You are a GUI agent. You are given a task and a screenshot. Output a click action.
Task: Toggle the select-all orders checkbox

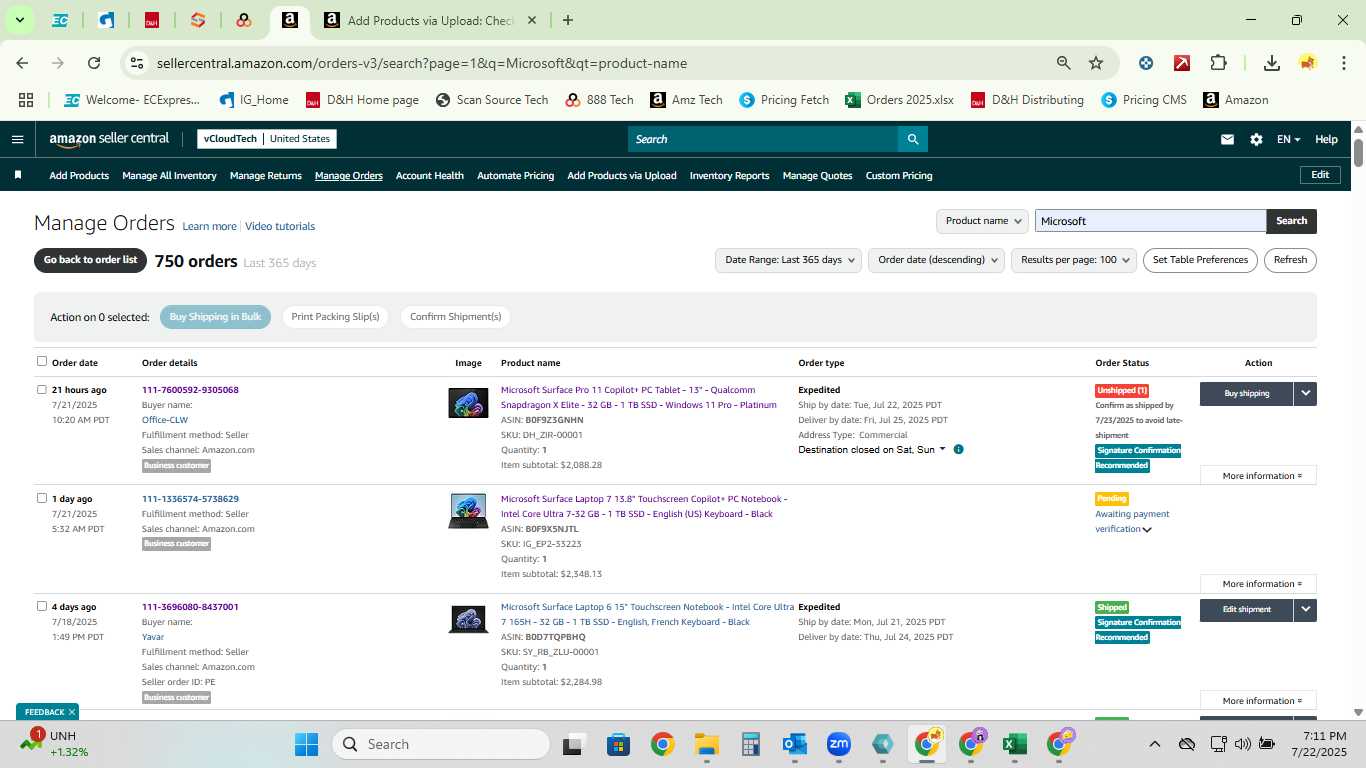[42, 361]
